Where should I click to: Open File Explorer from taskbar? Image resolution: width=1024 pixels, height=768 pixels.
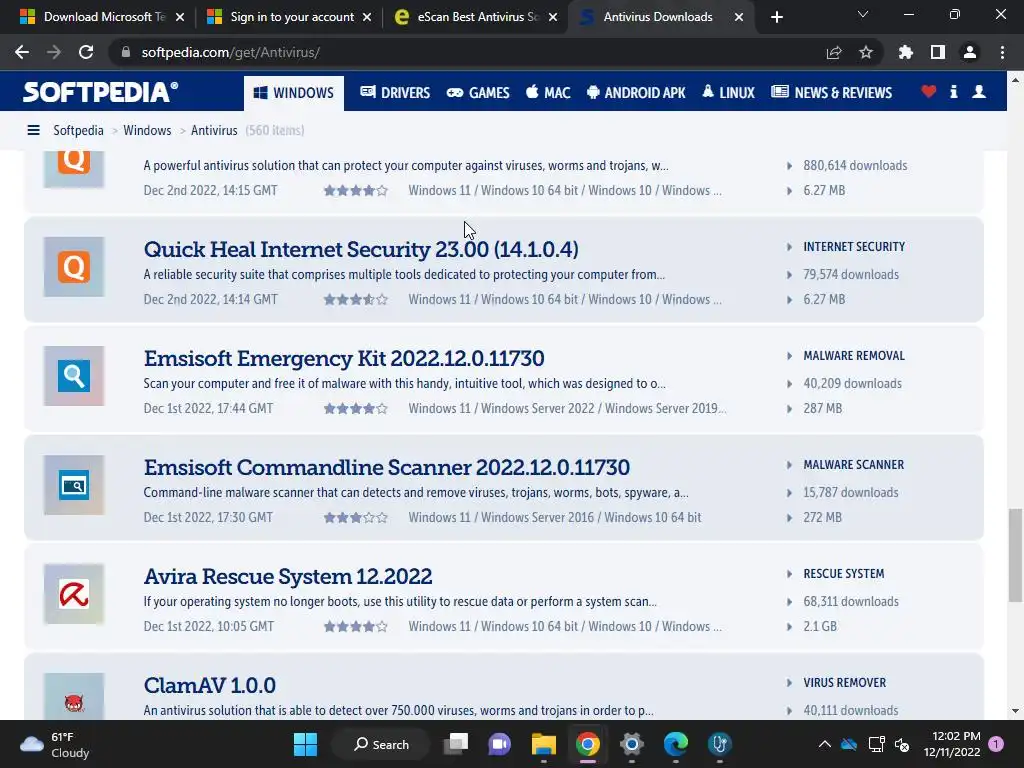pos(543,744)
